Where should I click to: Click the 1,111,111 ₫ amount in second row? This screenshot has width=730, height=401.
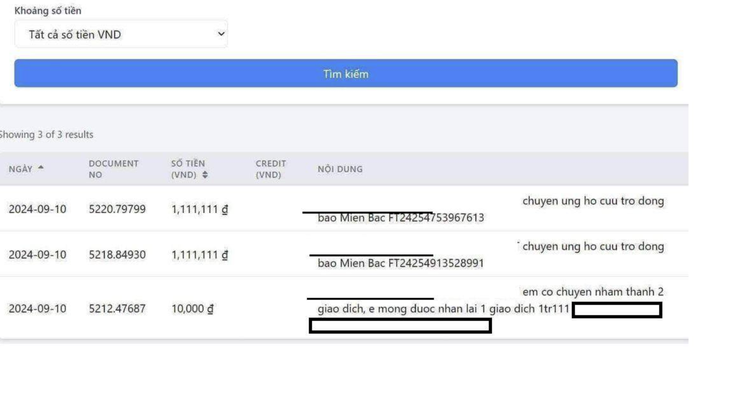tap(200, 255)
